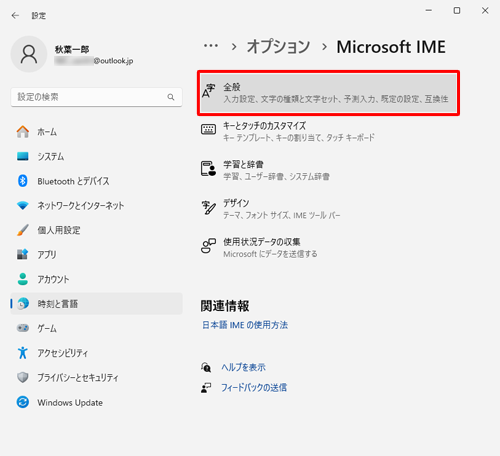Open Windows Update in the sidebar
The height and width of the screenshot is (456, 500).
(x=96, y=402)
